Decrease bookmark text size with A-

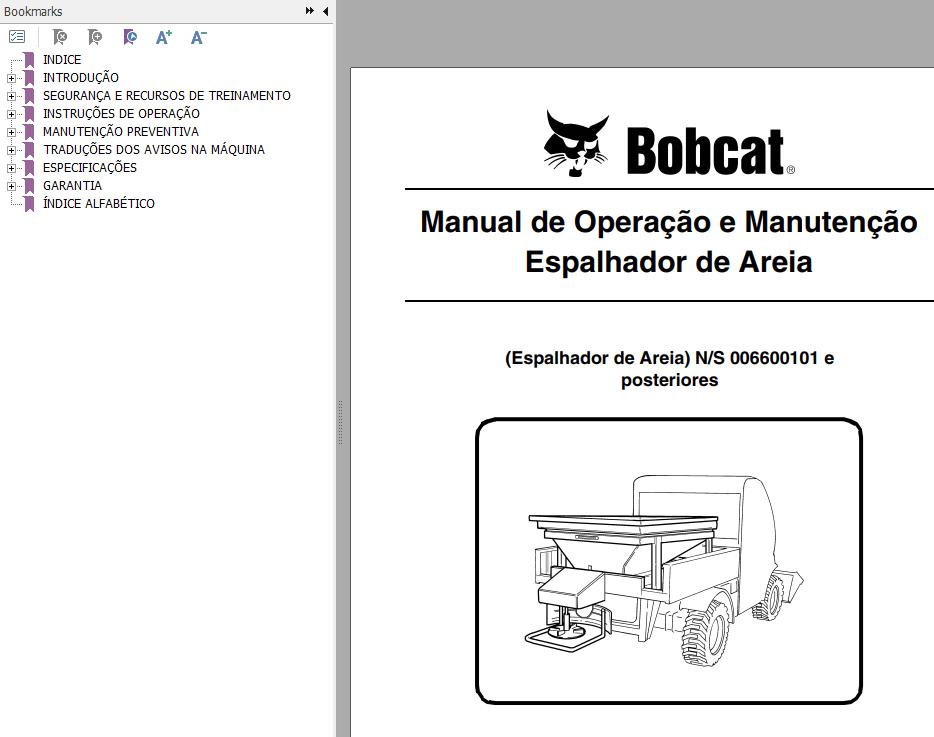coord(198,38)
